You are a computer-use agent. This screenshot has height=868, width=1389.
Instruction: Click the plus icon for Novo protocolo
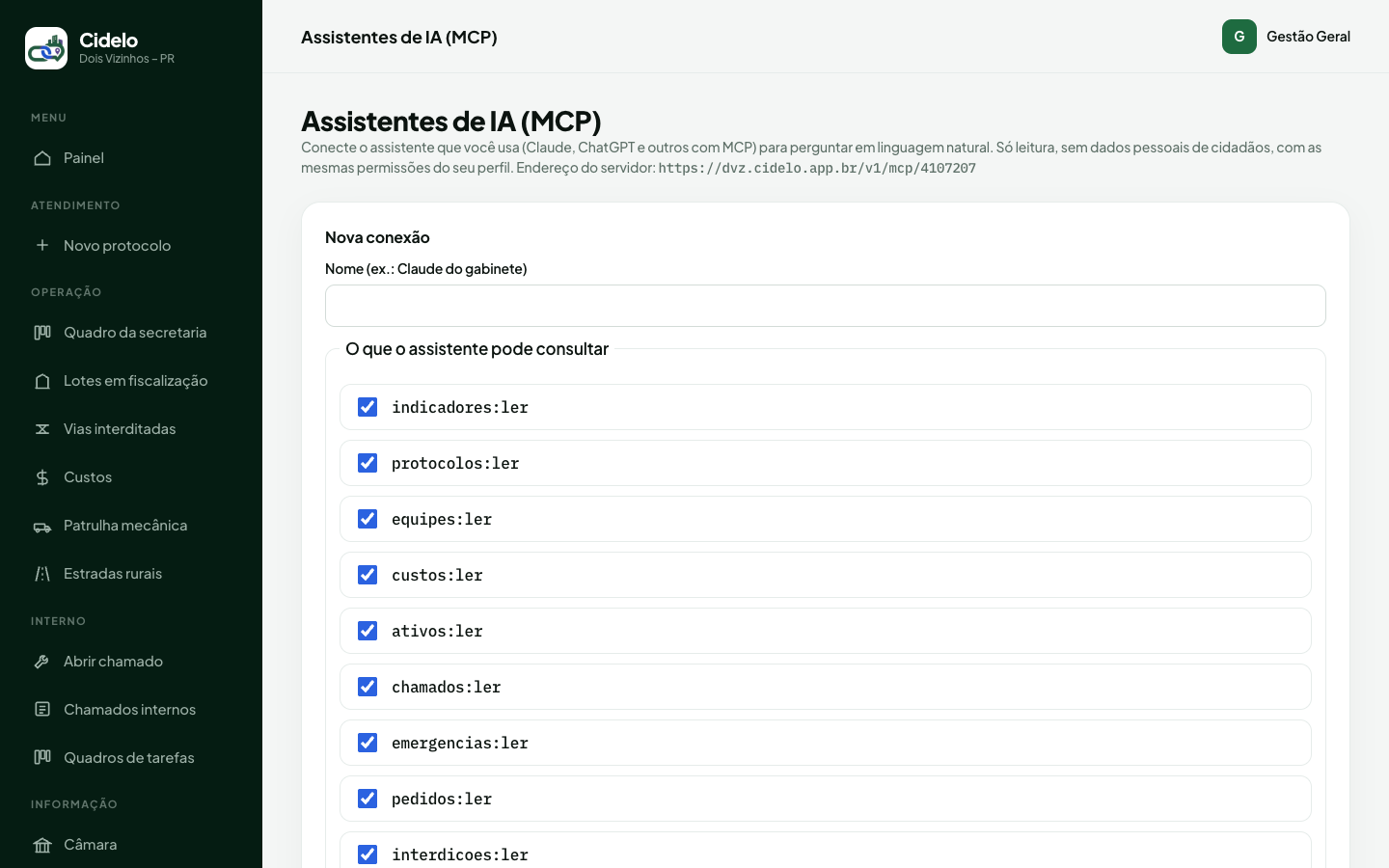click(42, 245)
